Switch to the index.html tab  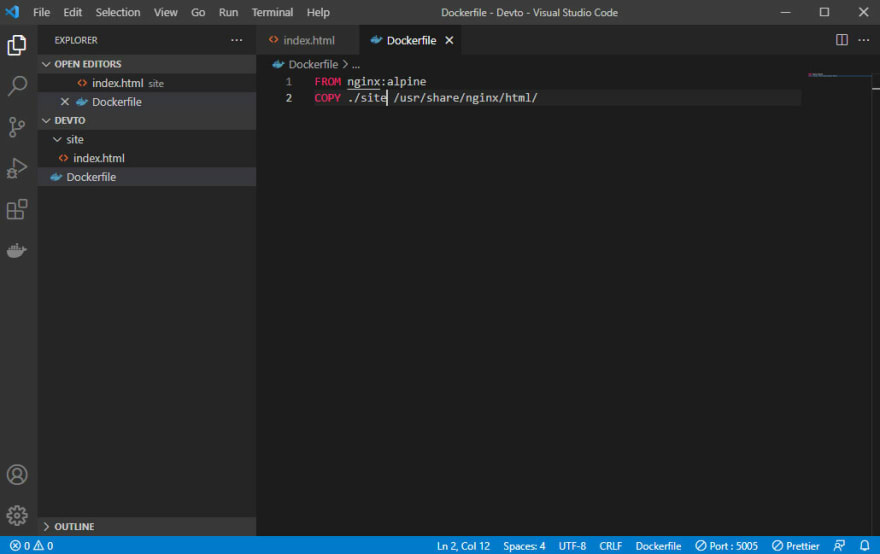click(x=308, y=40)
